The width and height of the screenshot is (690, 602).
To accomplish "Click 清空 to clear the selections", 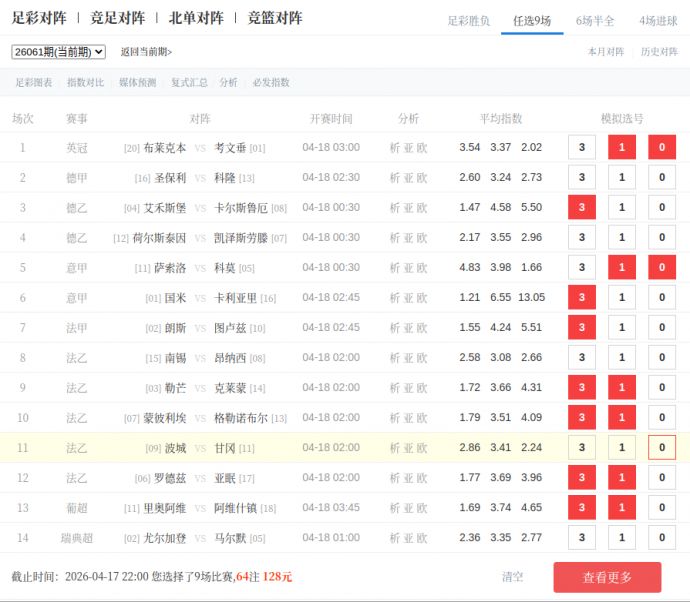I will coord(512,577).
